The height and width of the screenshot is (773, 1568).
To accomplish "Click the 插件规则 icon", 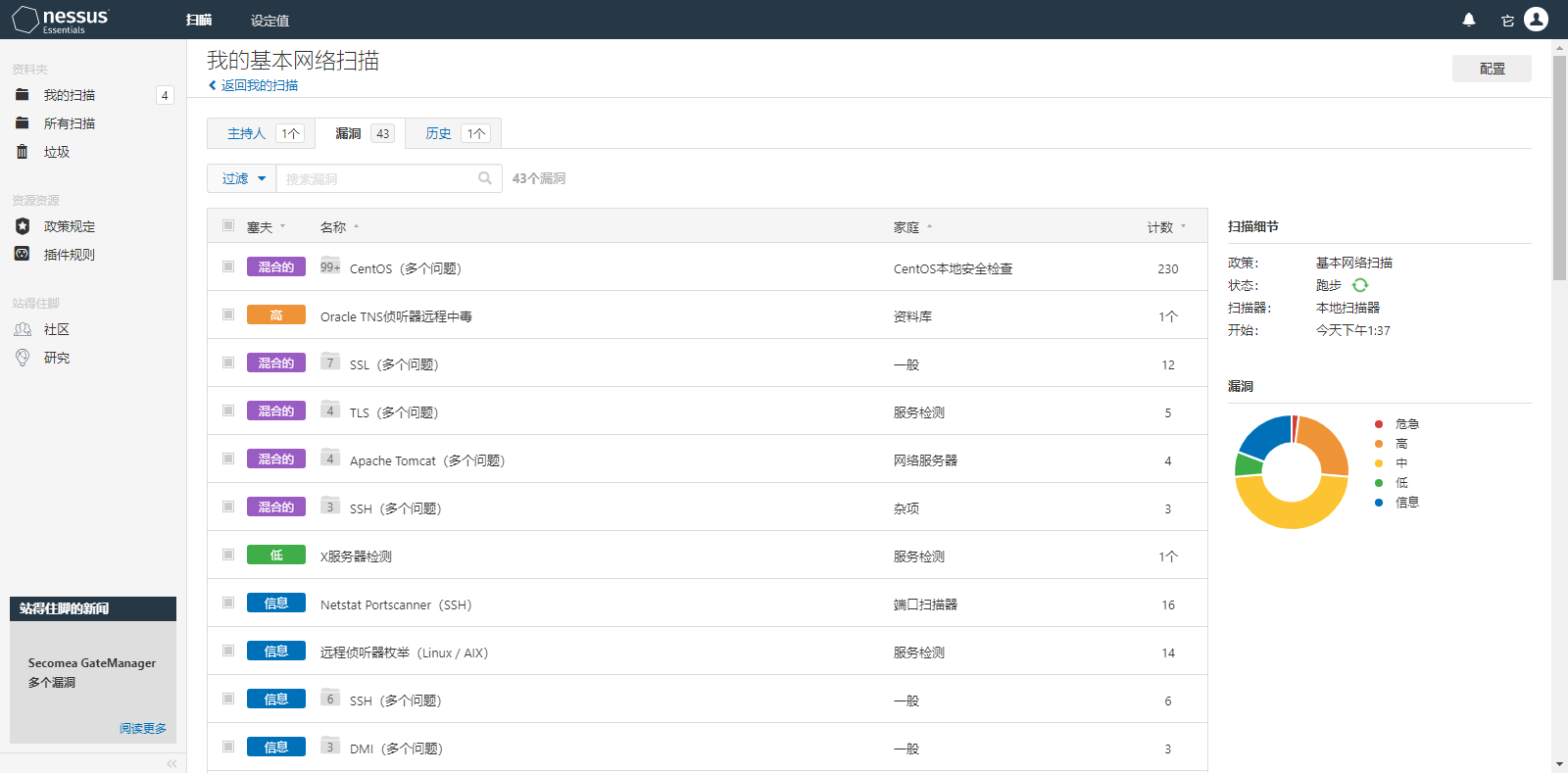I will 23,254.
